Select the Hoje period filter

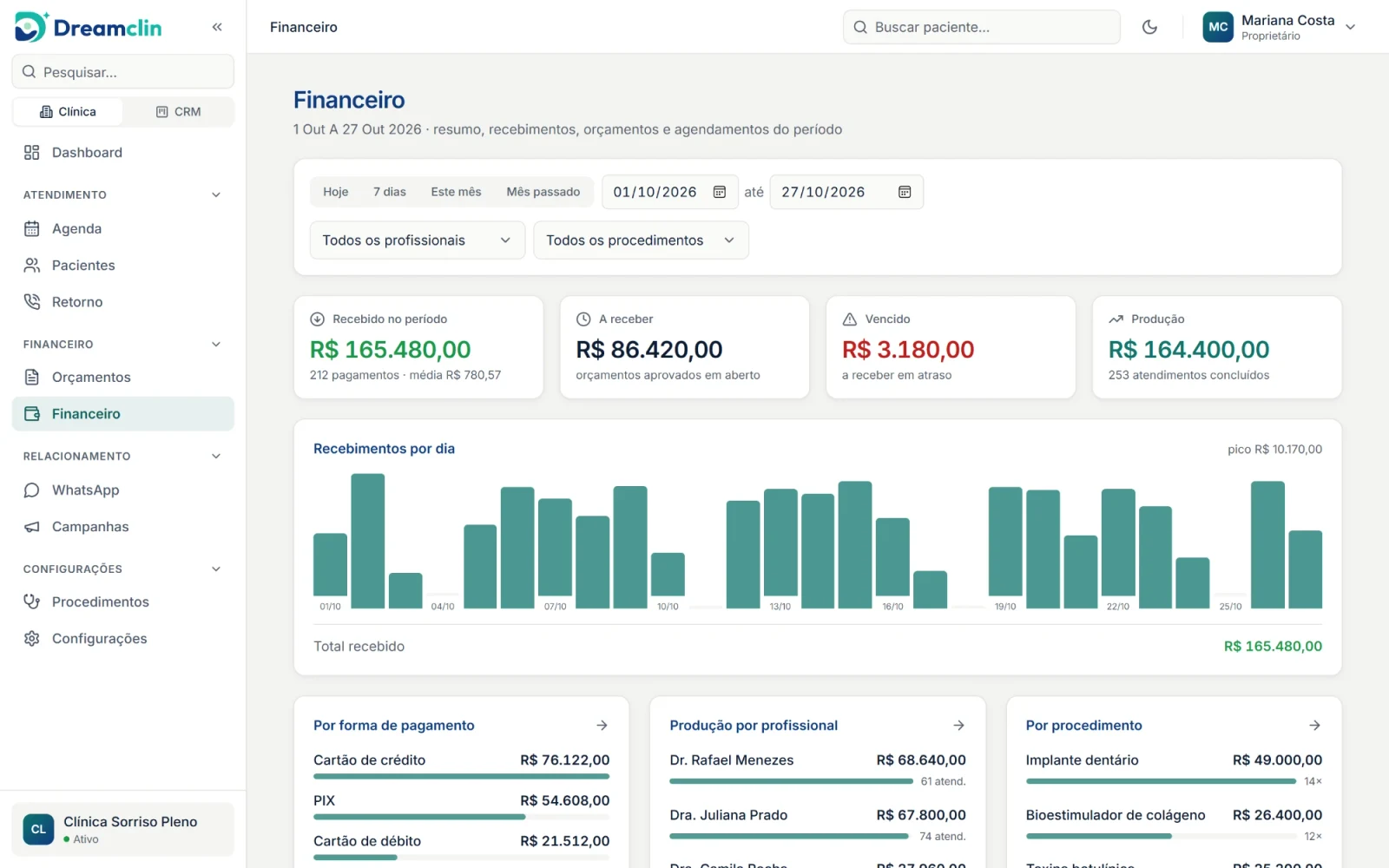pyautogui.click(x=335, y=192)
